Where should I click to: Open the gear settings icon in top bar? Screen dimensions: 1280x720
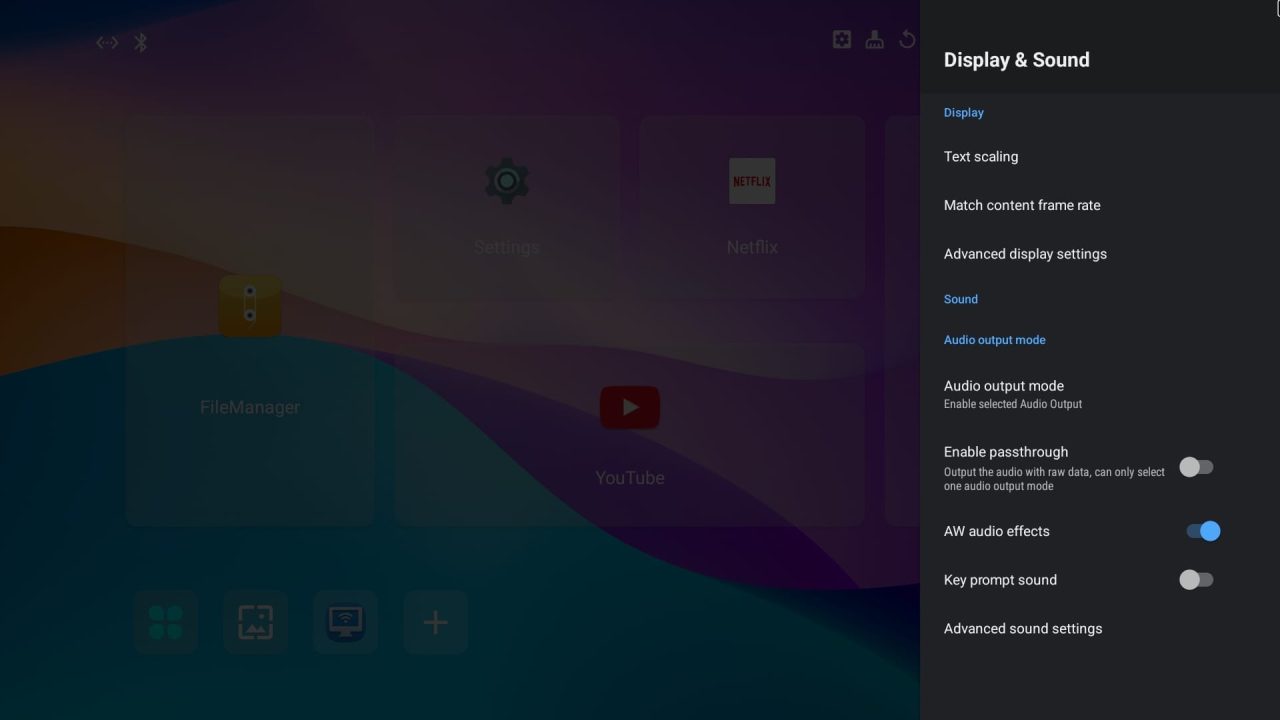[x=842, y=39]
